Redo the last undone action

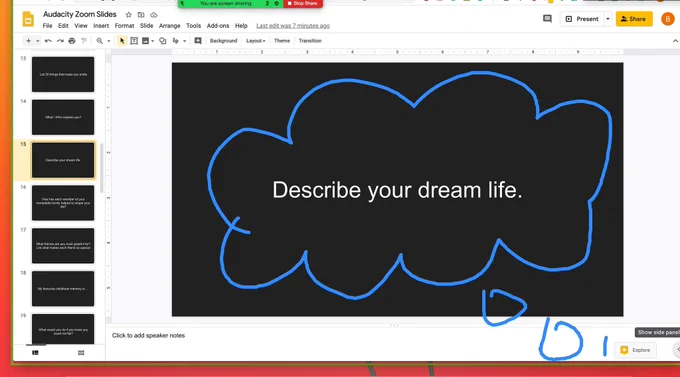click(60, 41)
